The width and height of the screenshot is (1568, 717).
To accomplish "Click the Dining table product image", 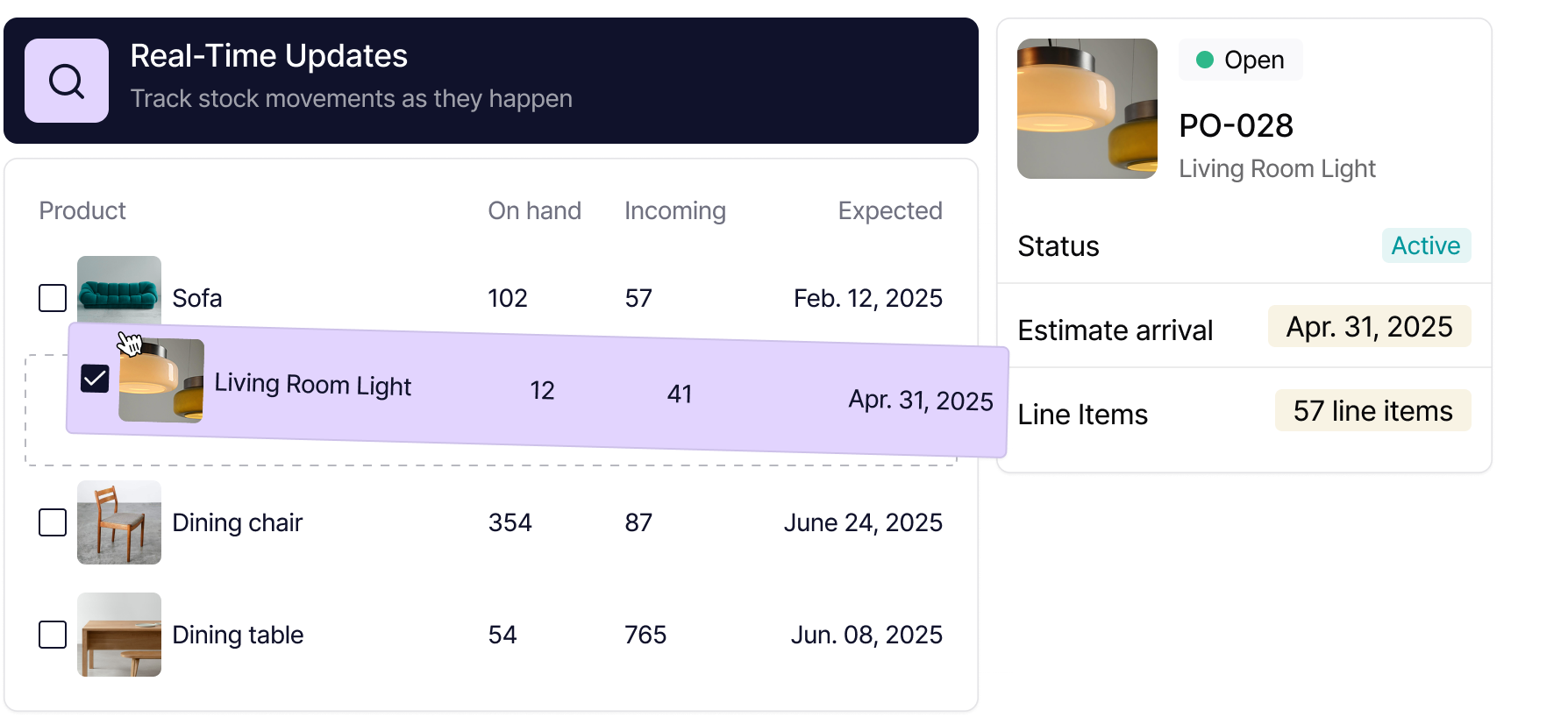I will click(119, 635).
